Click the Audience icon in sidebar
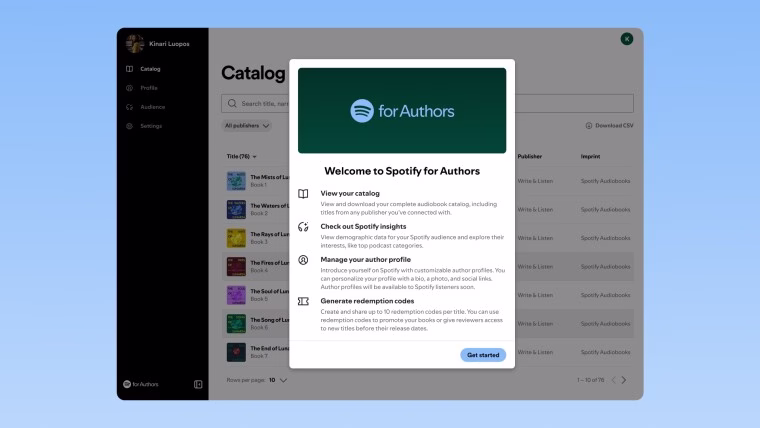The height and width of the screenshot is (428, 760). coord(129,107)
